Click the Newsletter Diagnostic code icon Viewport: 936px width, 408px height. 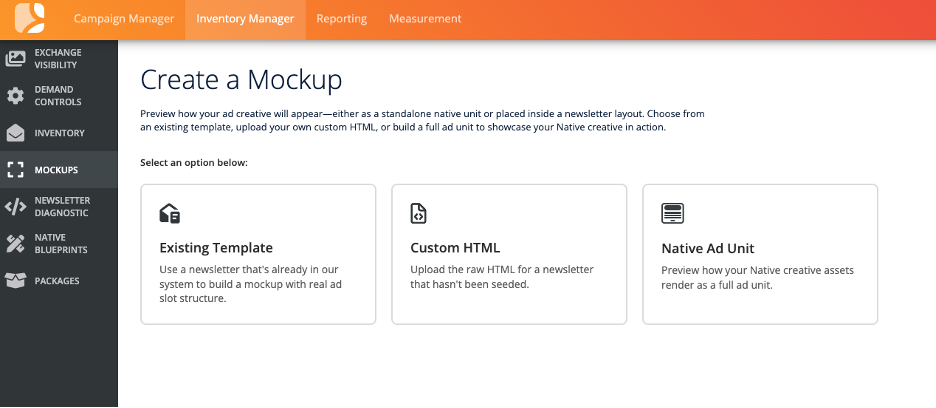click(x=15, y=207)
